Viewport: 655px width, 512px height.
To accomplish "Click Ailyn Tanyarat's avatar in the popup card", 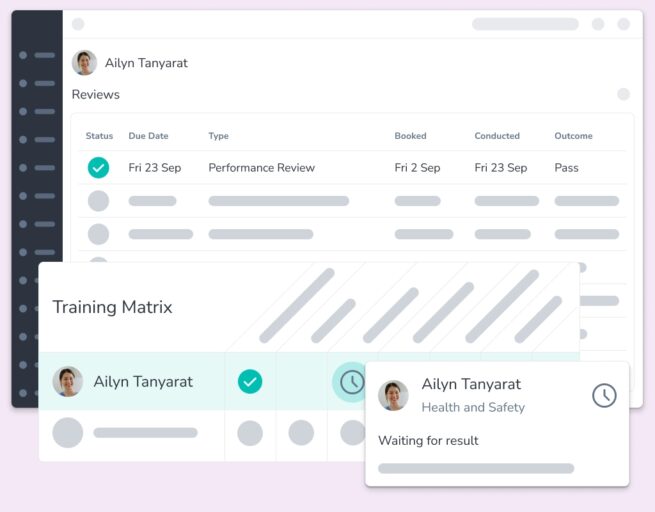I will [393, 396].
